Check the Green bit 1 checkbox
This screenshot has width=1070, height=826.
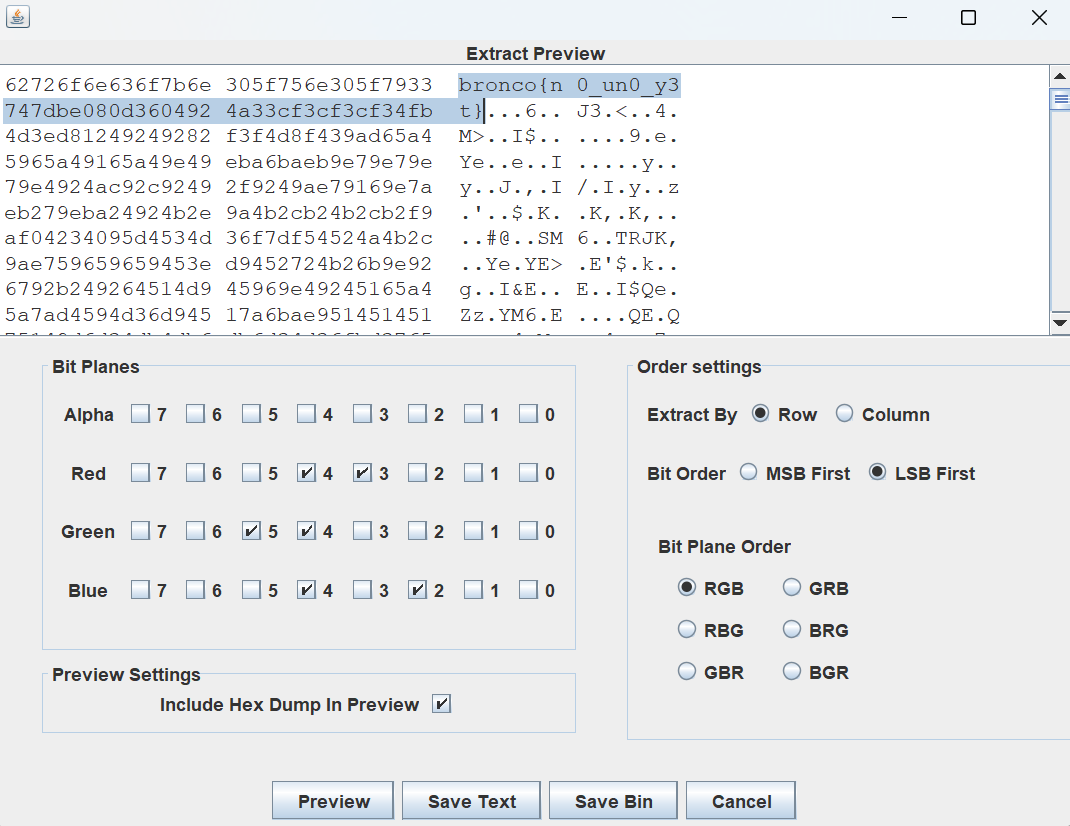point(473,530)
